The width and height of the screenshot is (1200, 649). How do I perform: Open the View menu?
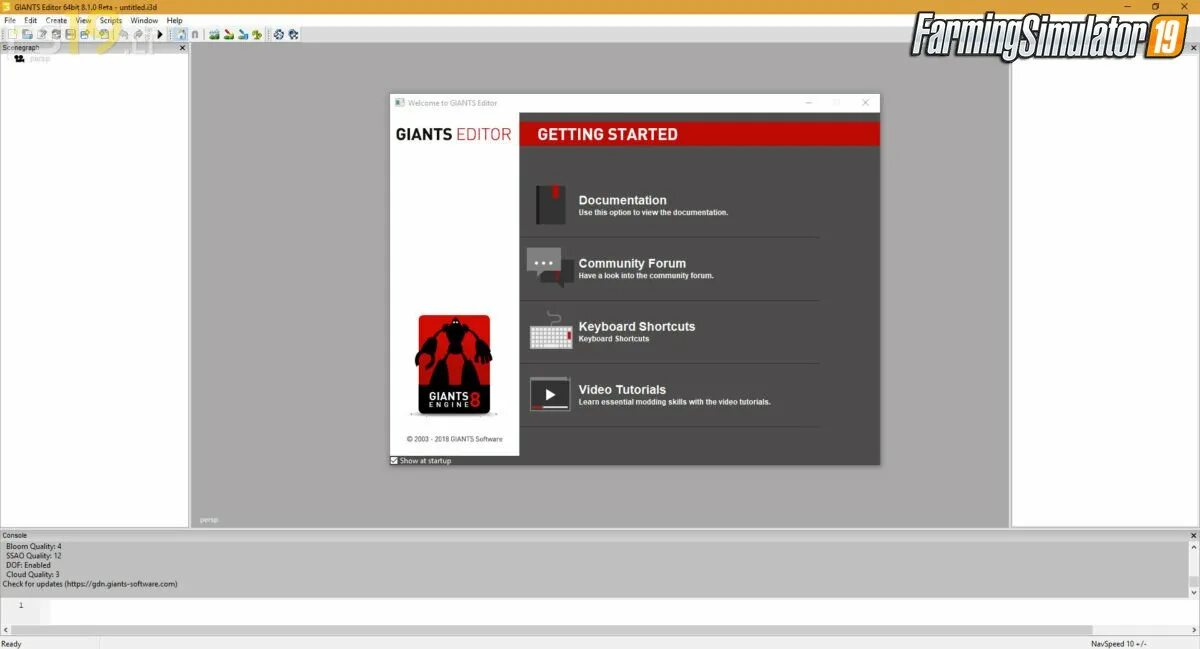click(x=83, y=20)
